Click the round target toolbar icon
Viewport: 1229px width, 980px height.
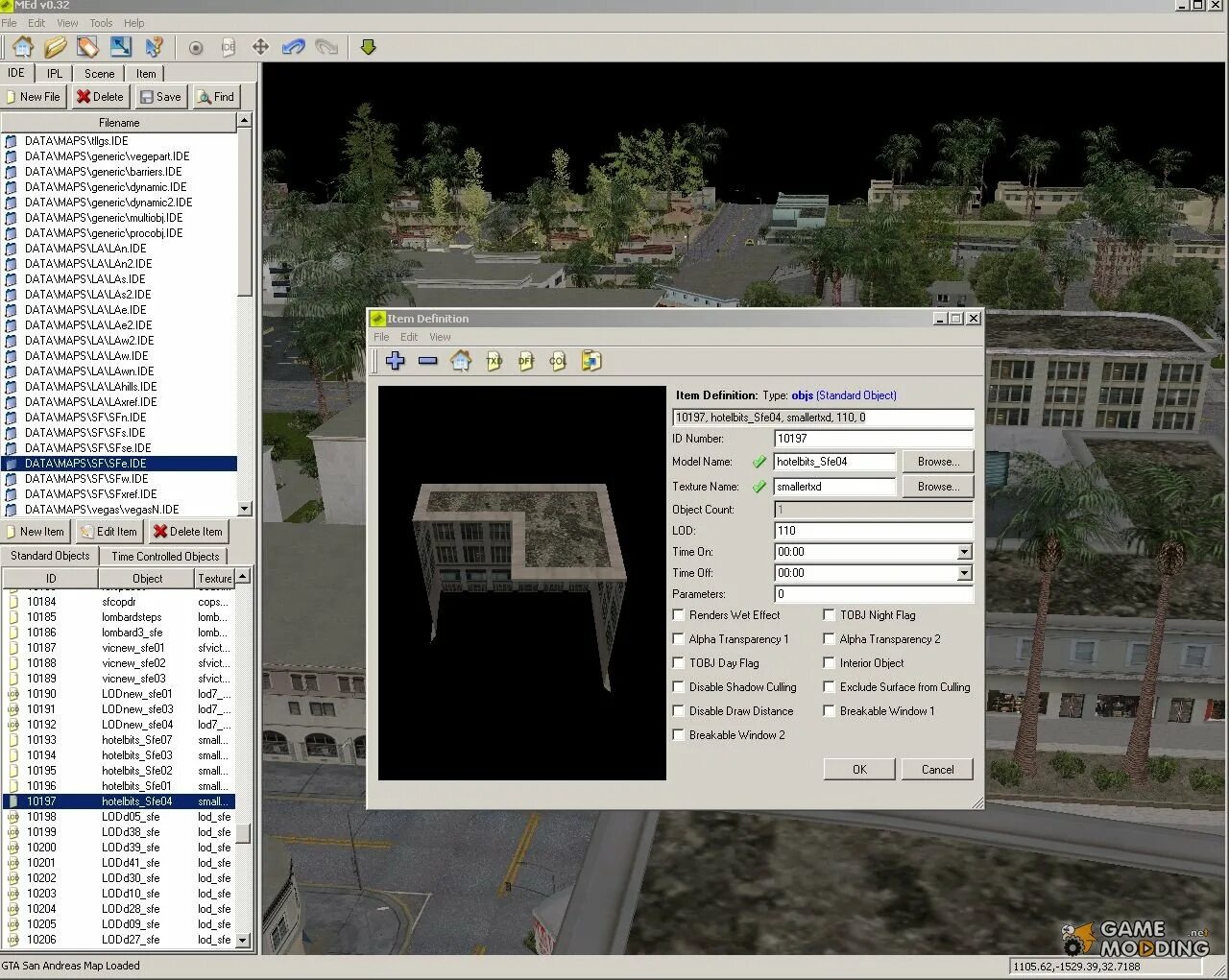pyautogui.click(x=196, y=47)
